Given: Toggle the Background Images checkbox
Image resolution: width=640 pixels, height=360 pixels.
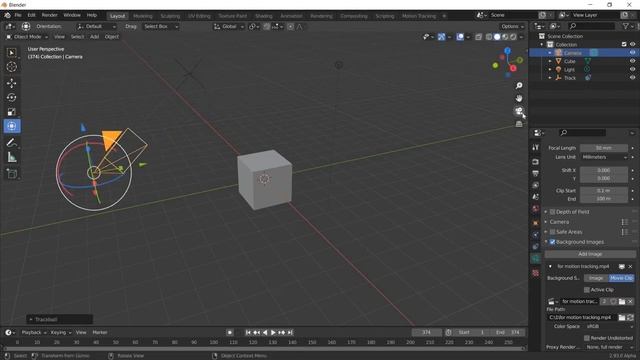Looking at the screenshot, I should 553,242.
